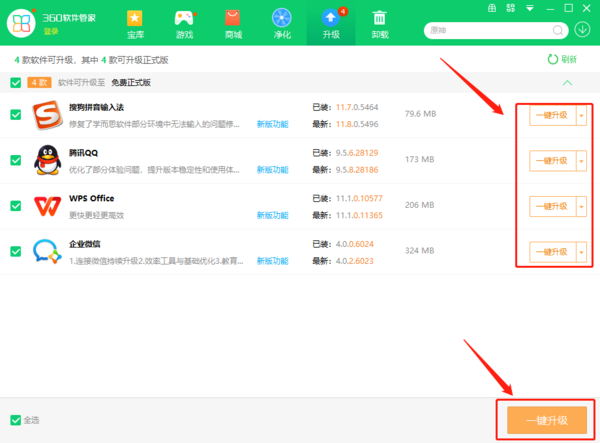Open the dropdown arrow beside WPS Office upgrade button
Image resolution: width=600 pixels, height=443 pixels.
581,206
